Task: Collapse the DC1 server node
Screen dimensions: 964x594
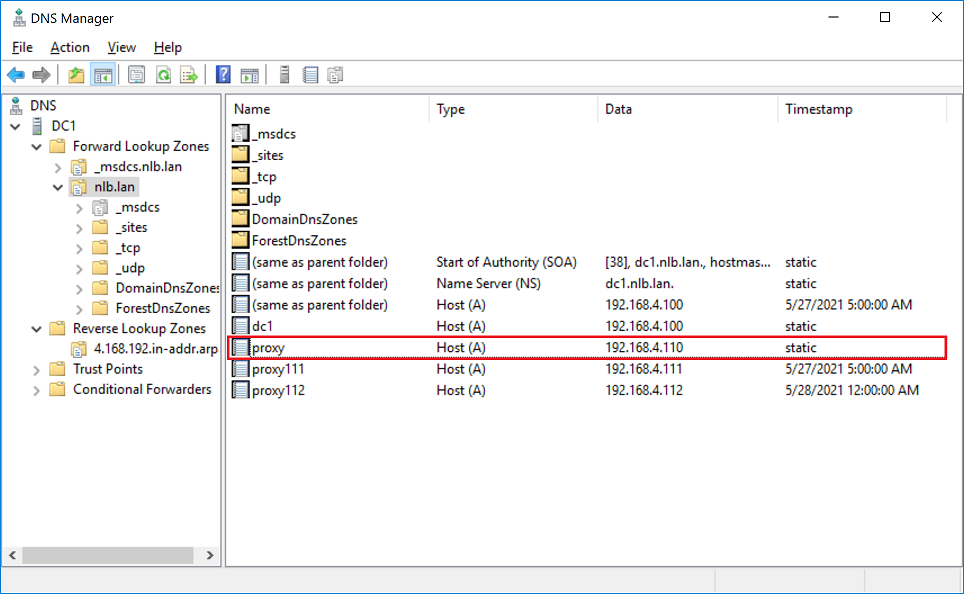Action: tap(15, 127)
